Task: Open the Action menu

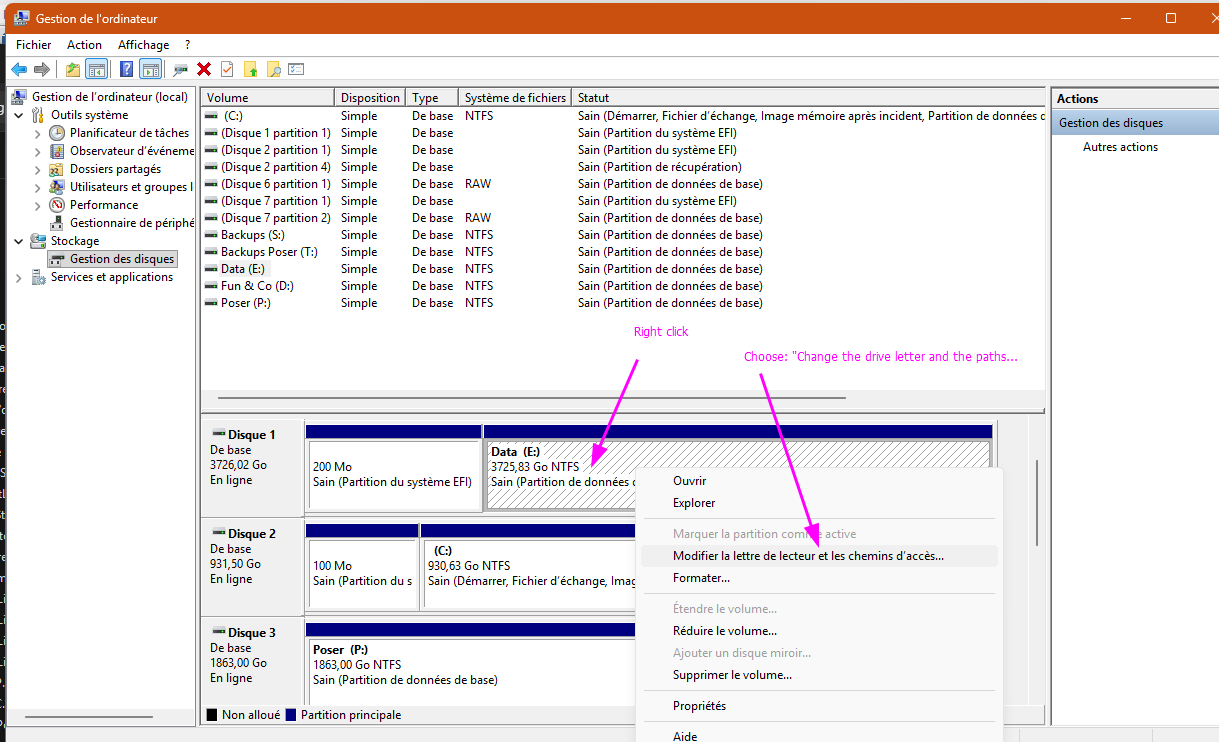Action: coord(84,45)
